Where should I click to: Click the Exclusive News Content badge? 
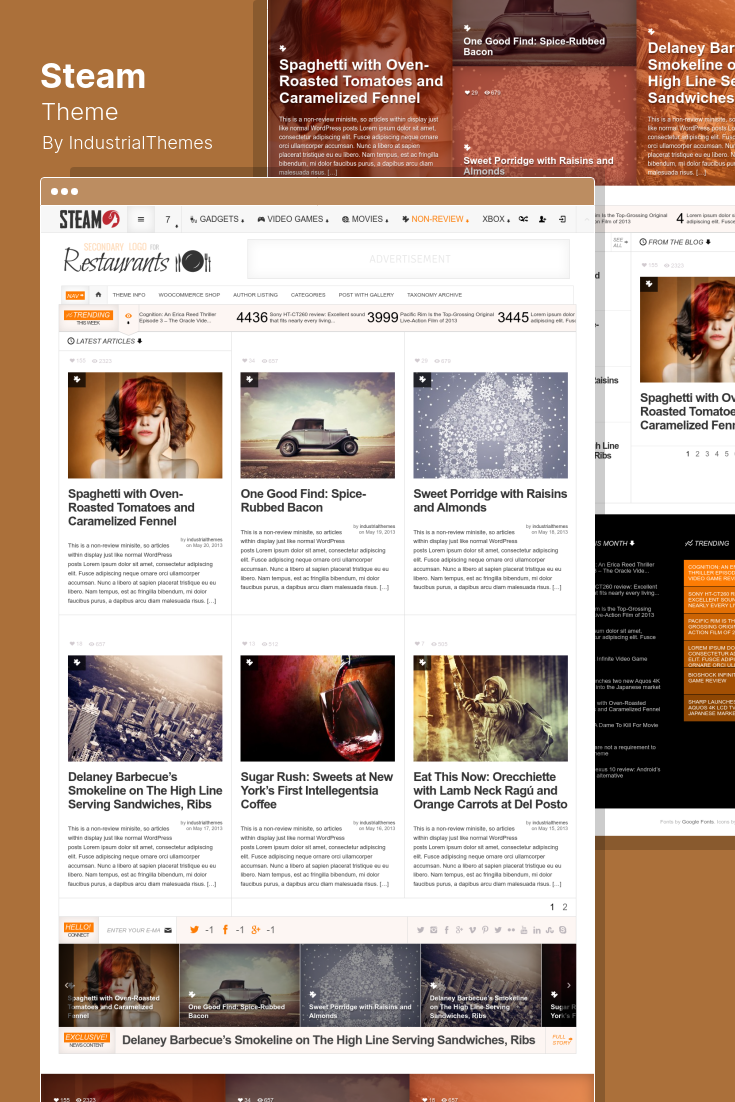point(86,1040)
